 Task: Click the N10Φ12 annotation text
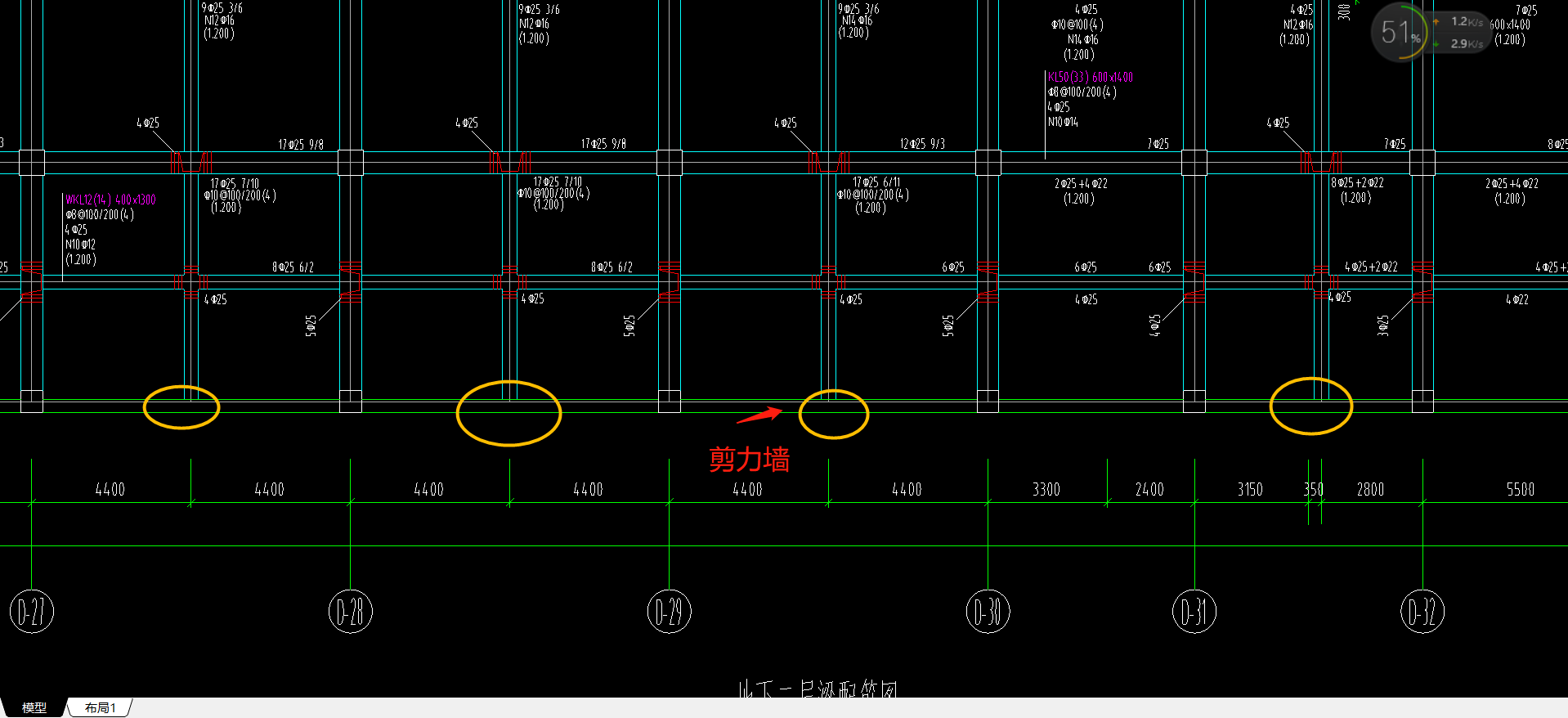81,245
